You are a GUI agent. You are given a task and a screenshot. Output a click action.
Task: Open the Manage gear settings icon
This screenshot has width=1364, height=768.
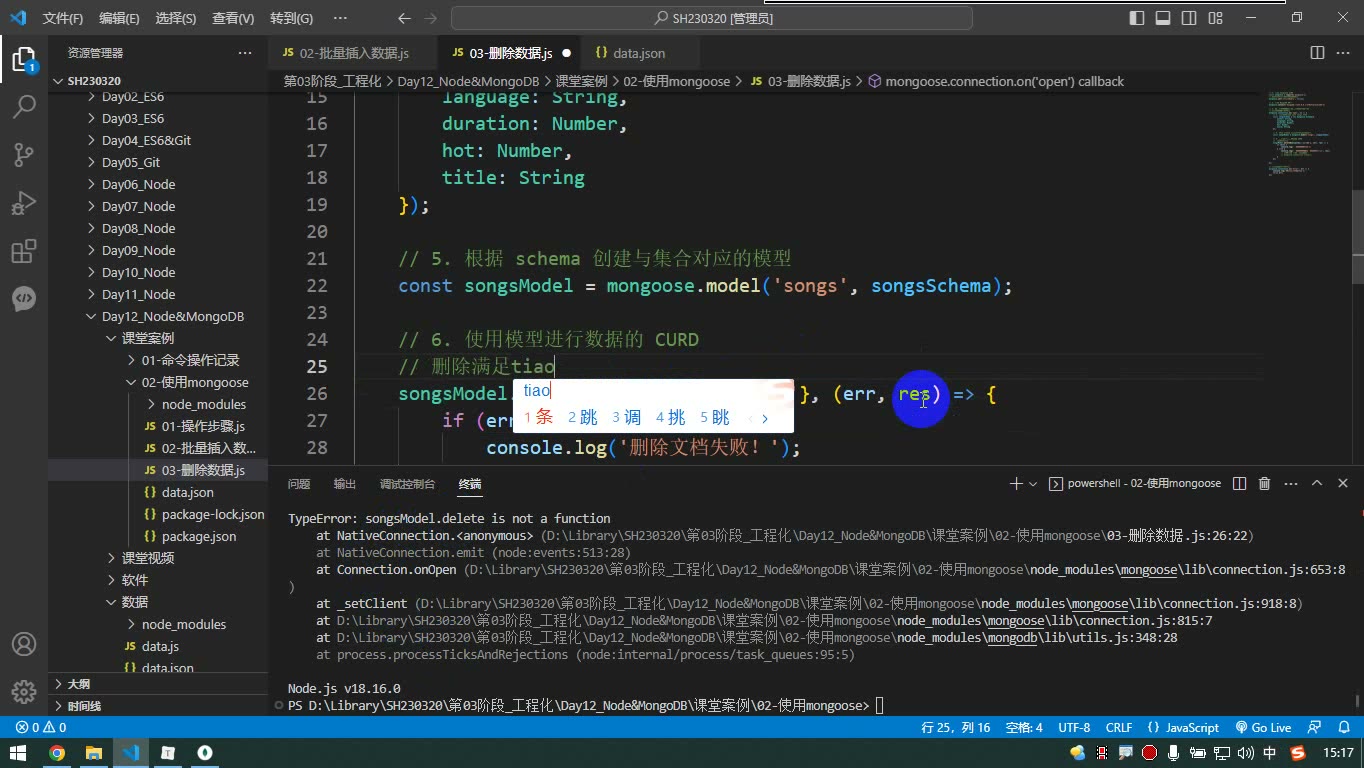coord(24,691)
